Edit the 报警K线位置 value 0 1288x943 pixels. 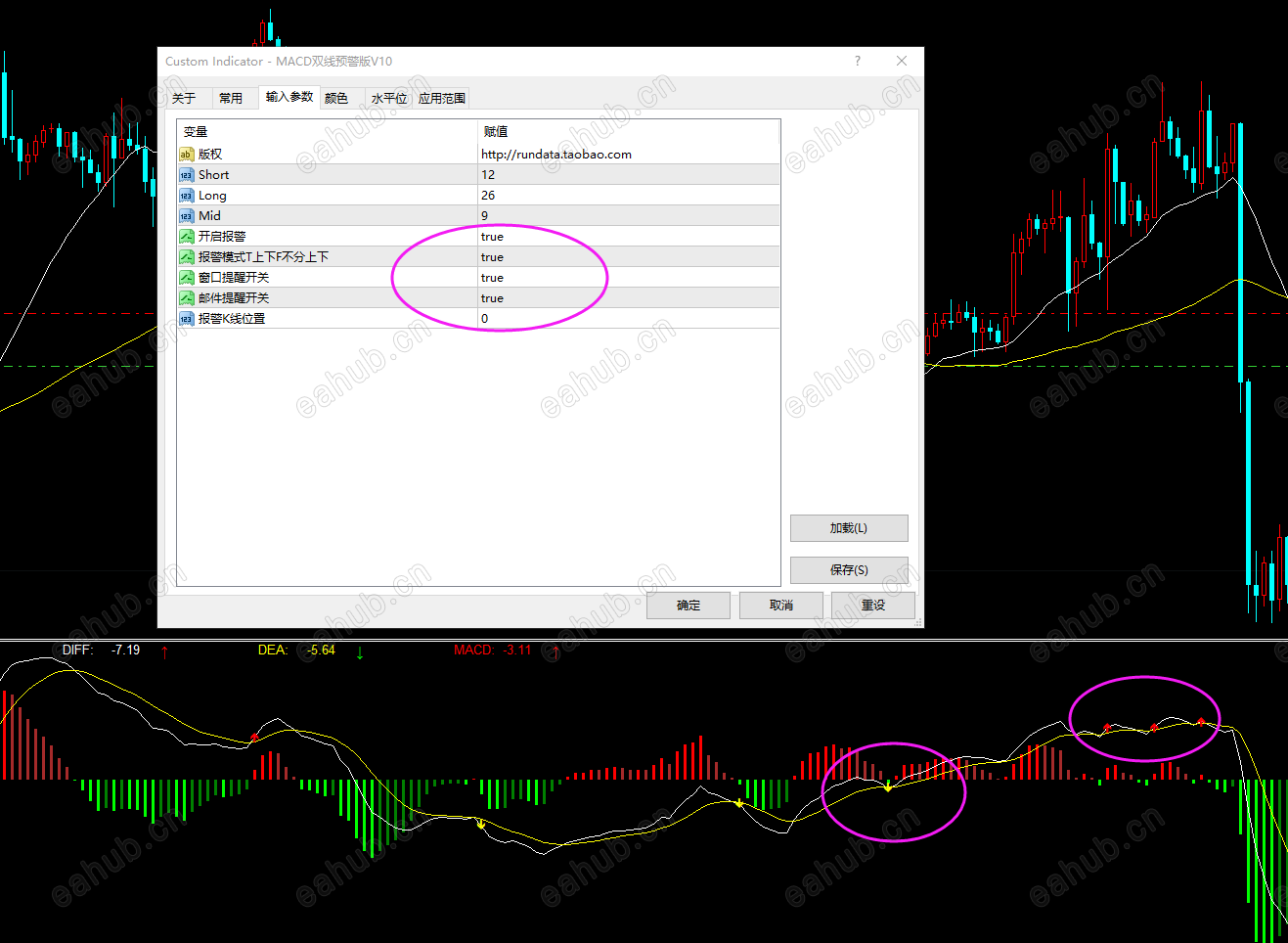(x=629, y=319)
